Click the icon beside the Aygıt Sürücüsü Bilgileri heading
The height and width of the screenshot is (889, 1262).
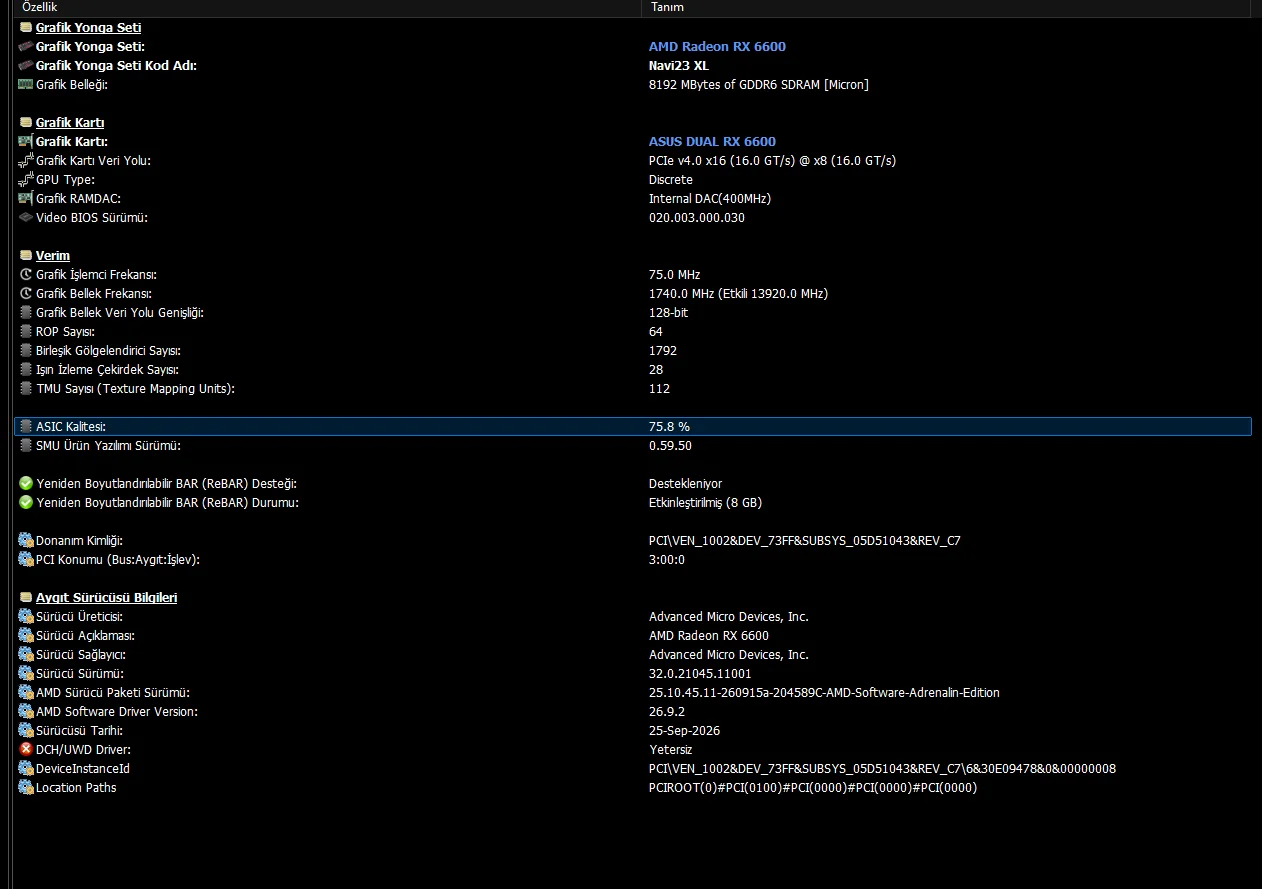click(x=26, y=598)
